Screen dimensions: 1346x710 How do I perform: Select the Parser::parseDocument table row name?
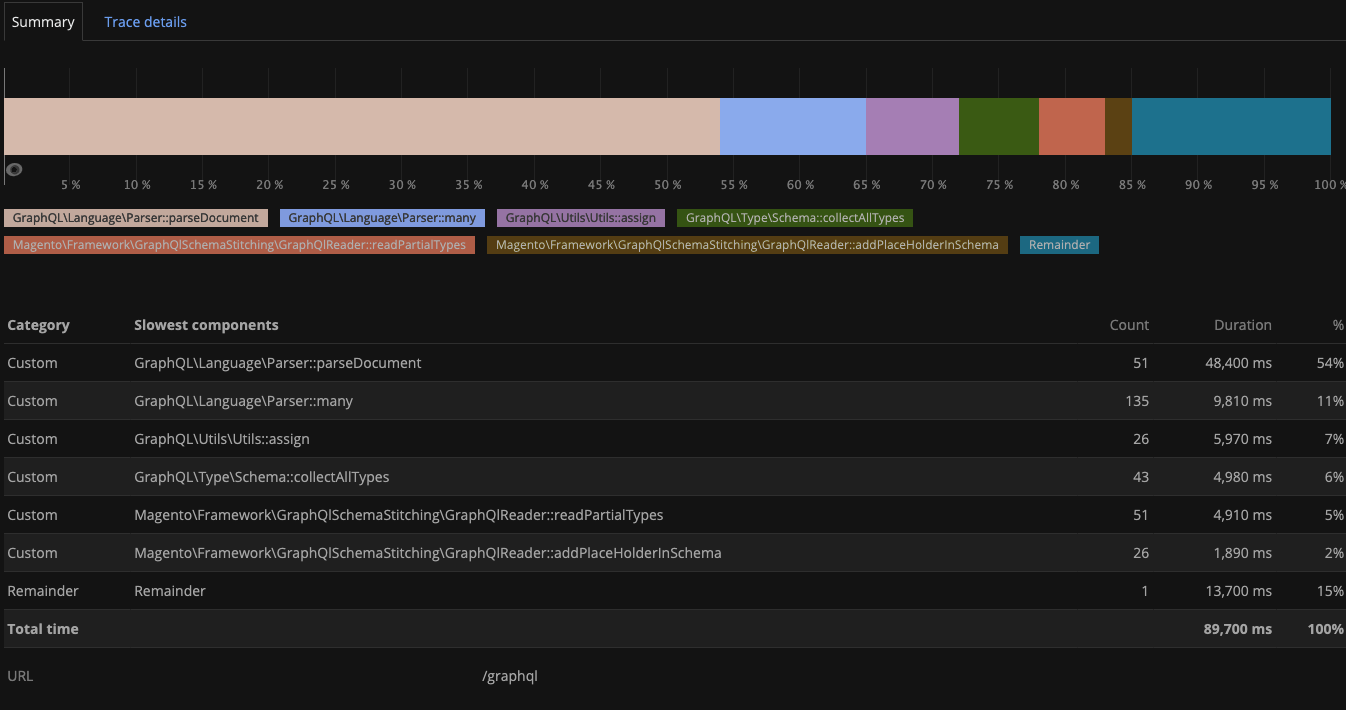click(x=278, y=363)
